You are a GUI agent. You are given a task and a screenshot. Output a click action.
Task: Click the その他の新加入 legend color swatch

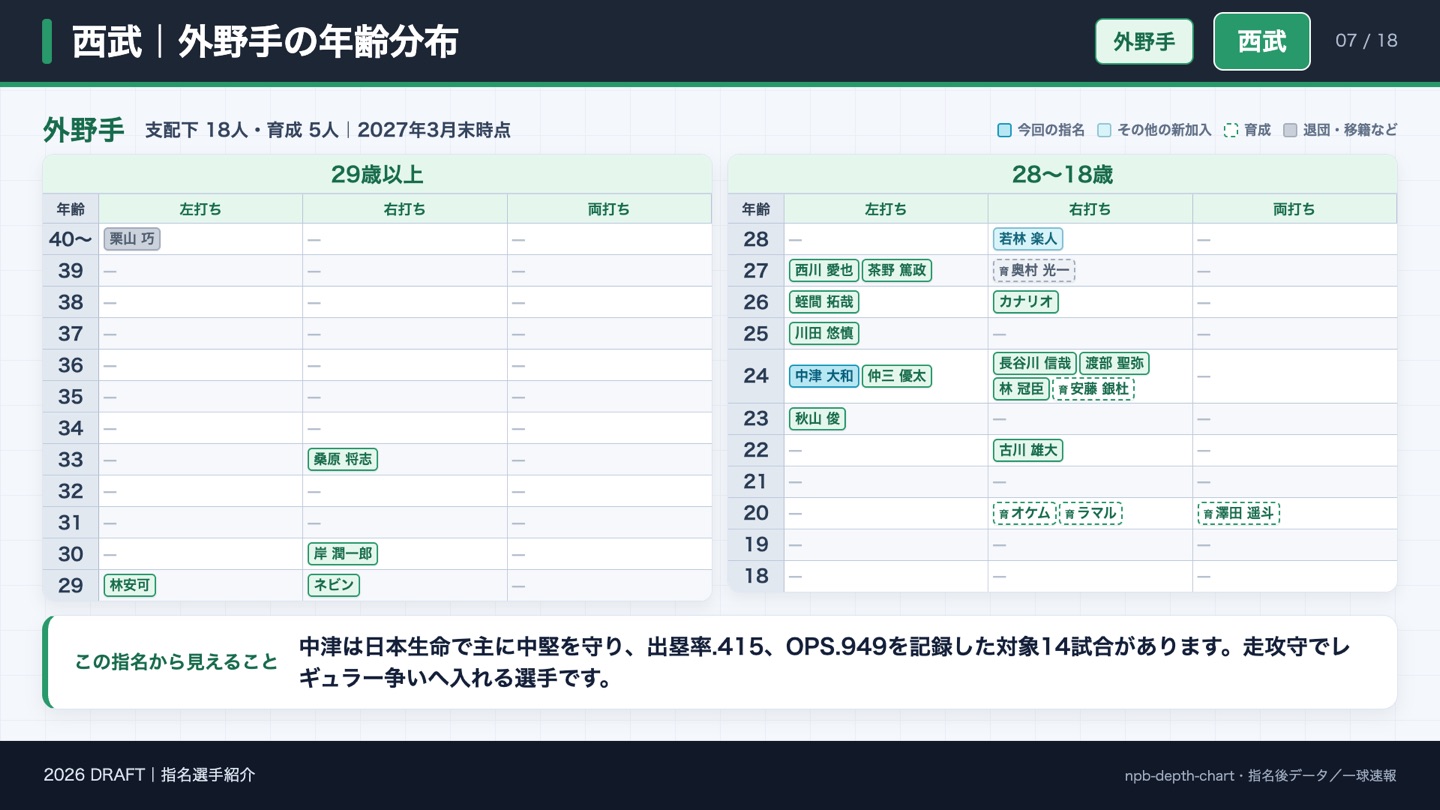[x=1105, y=130]
